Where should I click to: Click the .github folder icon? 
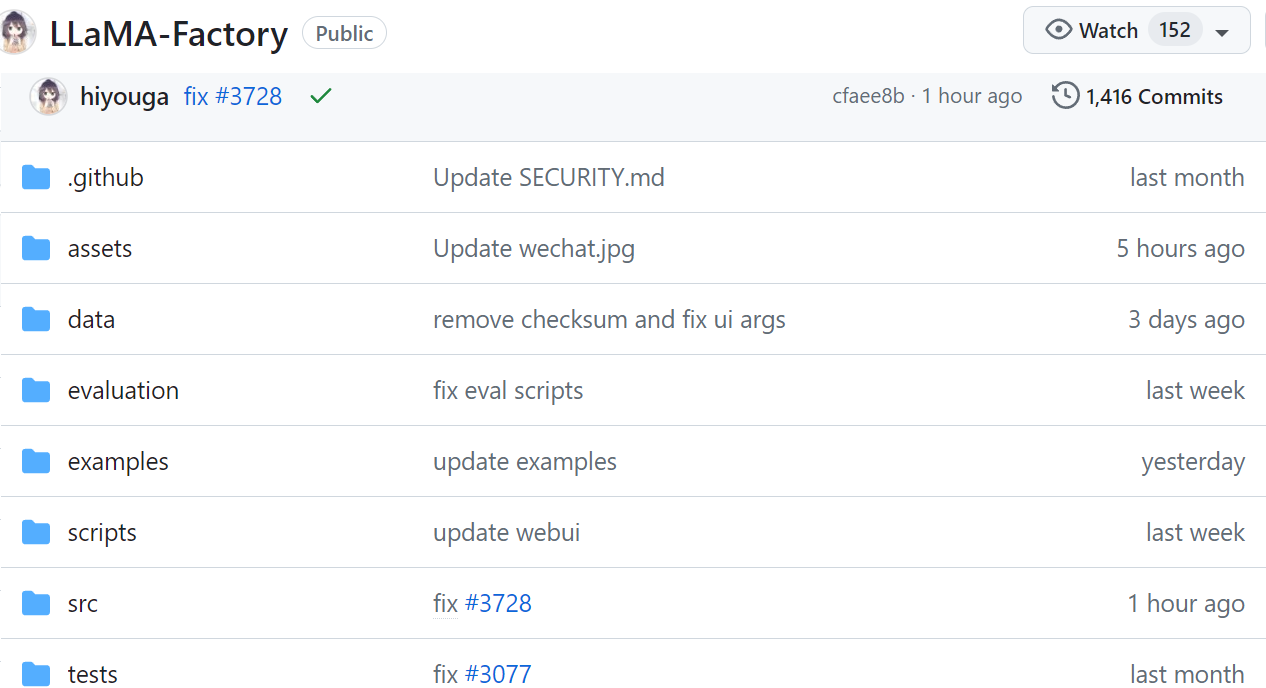pos(36,178)
